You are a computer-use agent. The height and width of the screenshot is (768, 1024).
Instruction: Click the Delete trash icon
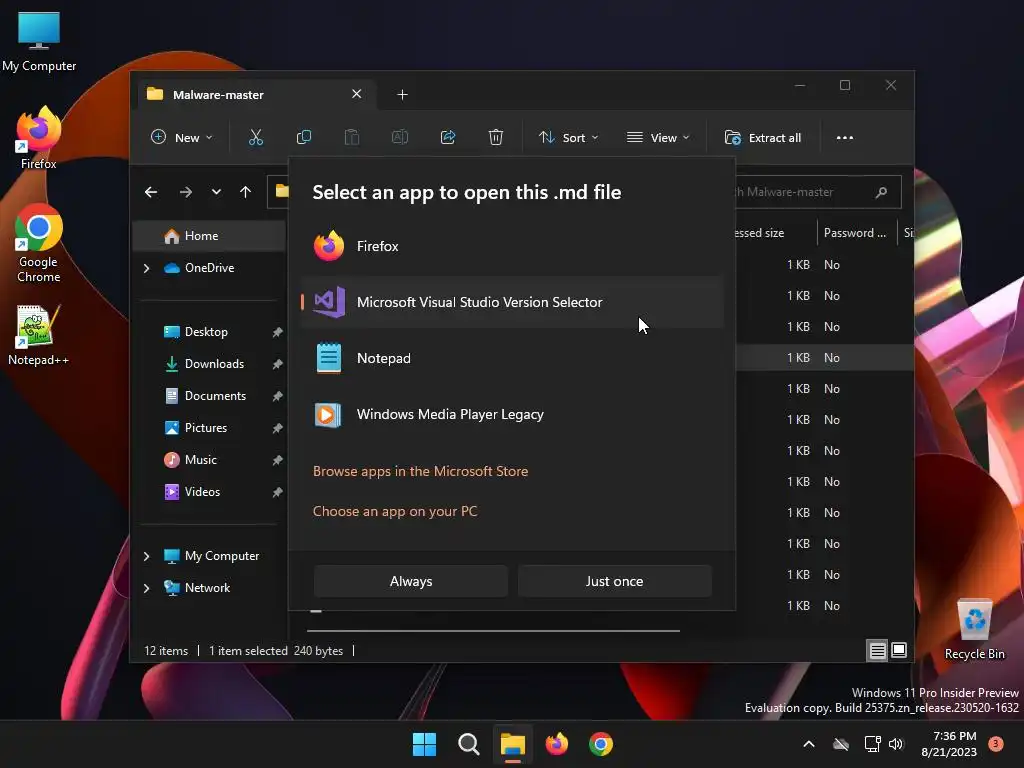496,137
